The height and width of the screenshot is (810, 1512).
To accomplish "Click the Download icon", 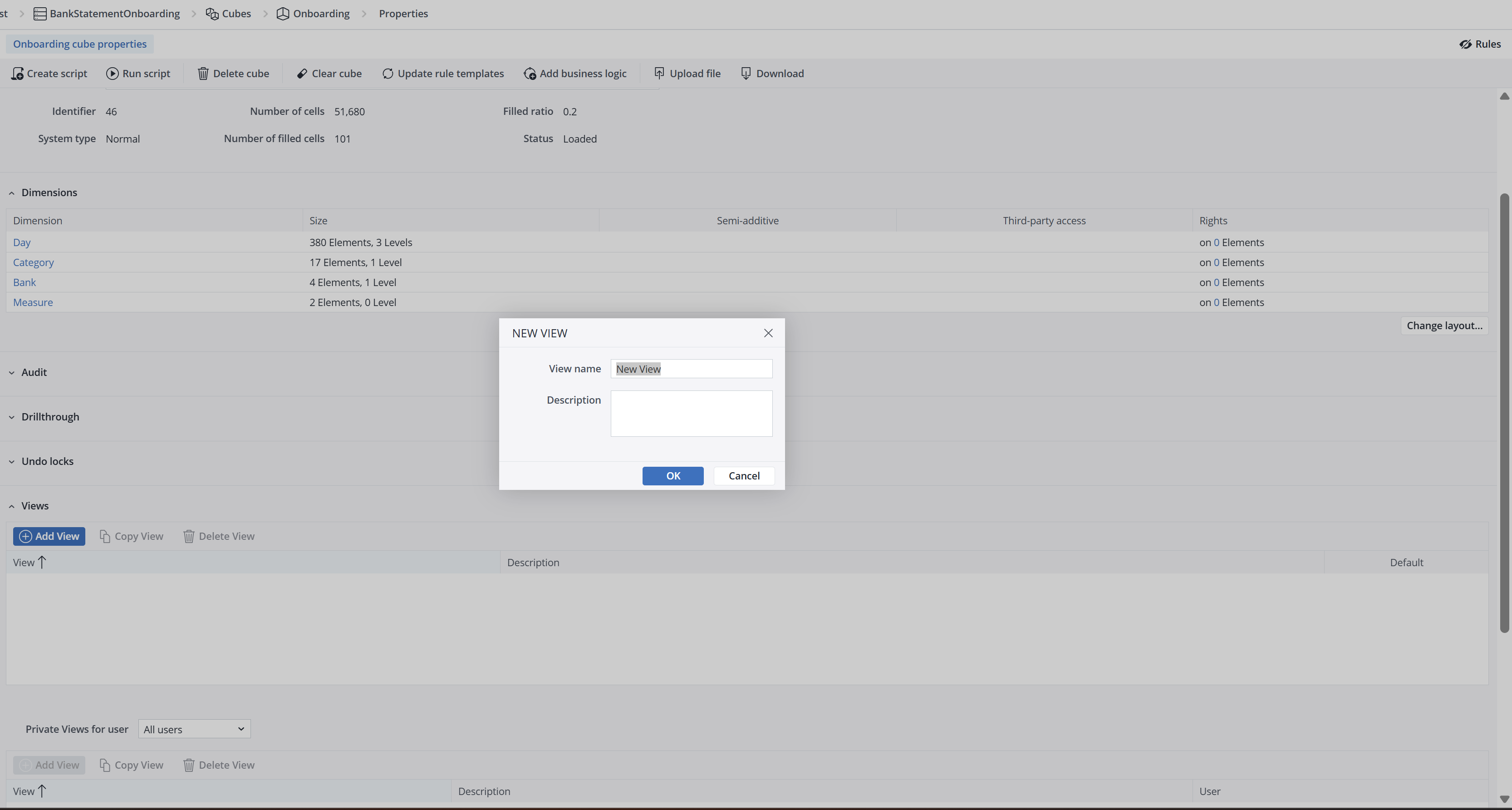I will click(x=746, y=74).
